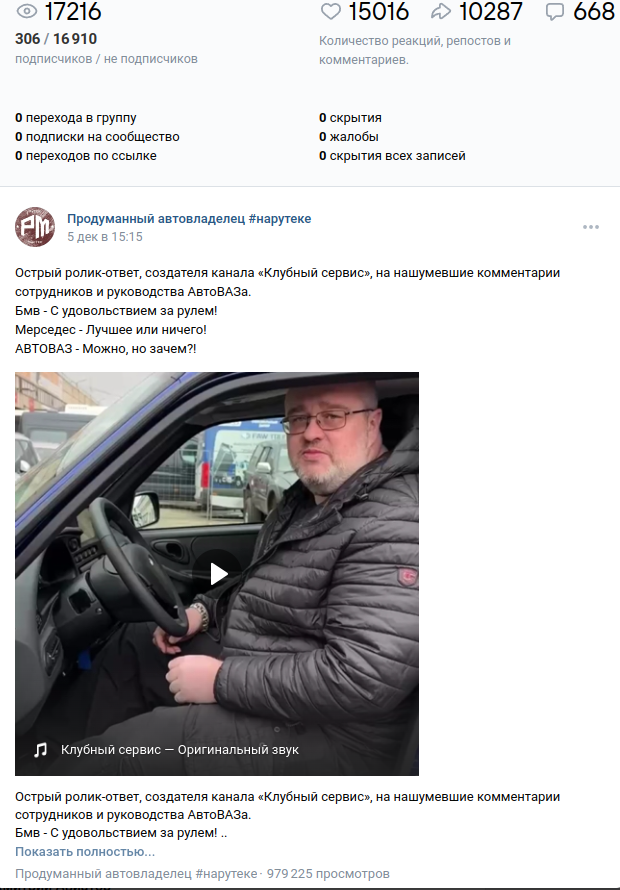Screen dimensions: 620x890
Task: Play the video with the center play button
Action: (x=217, y=574)
